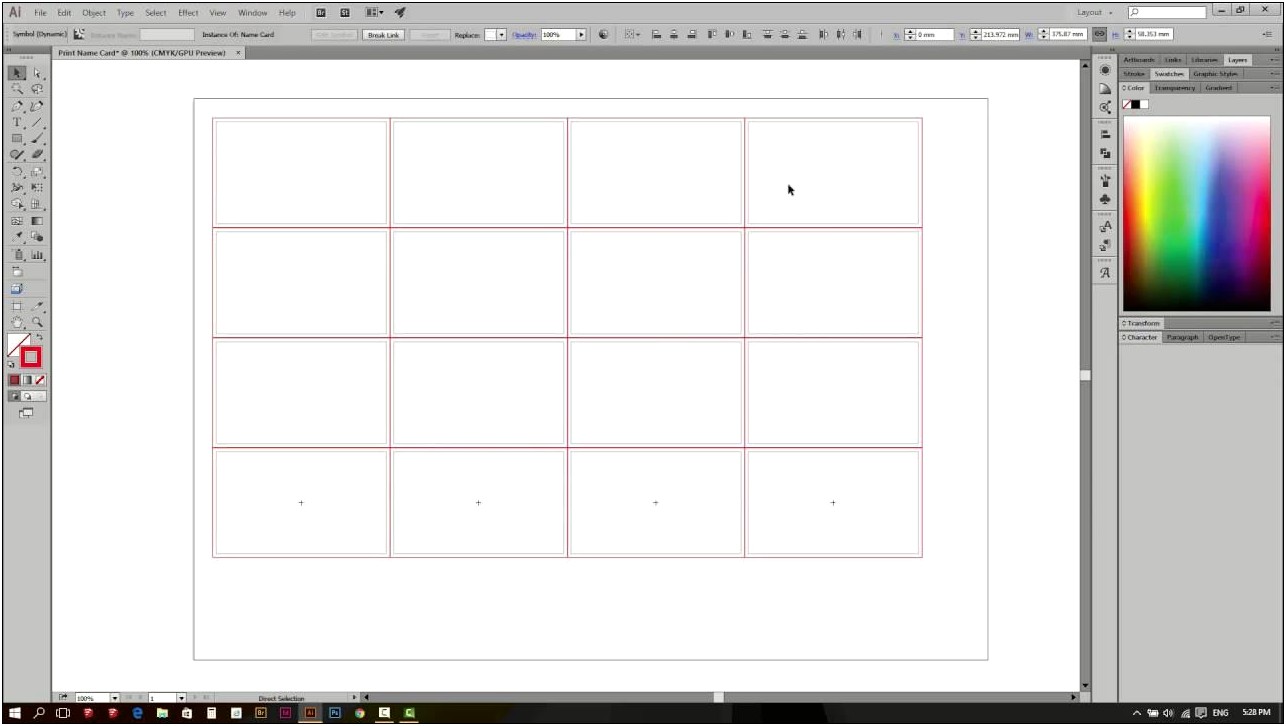Expand the Transform panel
Image resolution: width=1286 pixels, height=726 pixels.
1141,323
